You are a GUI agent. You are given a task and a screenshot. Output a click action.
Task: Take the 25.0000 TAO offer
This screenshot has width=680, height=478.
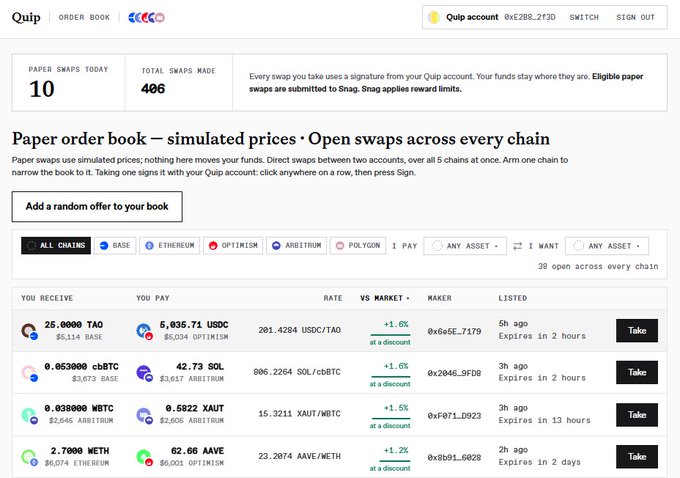tap(637, 331)
